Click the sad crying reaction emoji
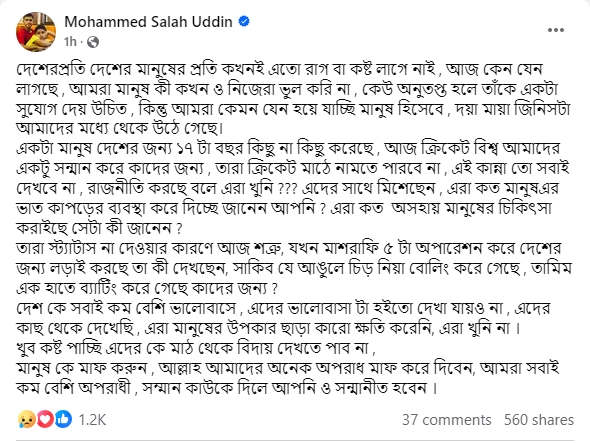 (x=26, y=419)
